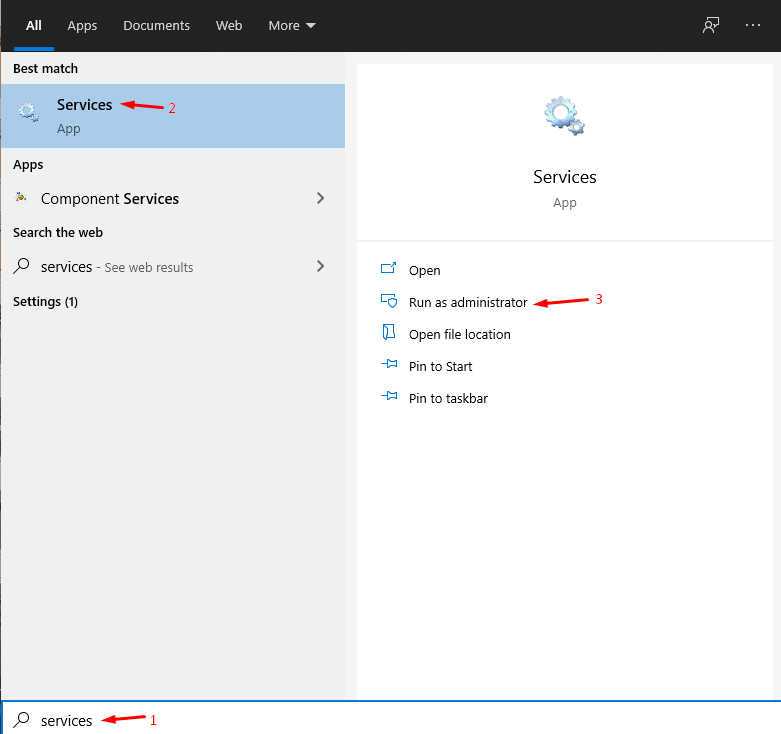Click the Open file location icon

pos(389,334)
